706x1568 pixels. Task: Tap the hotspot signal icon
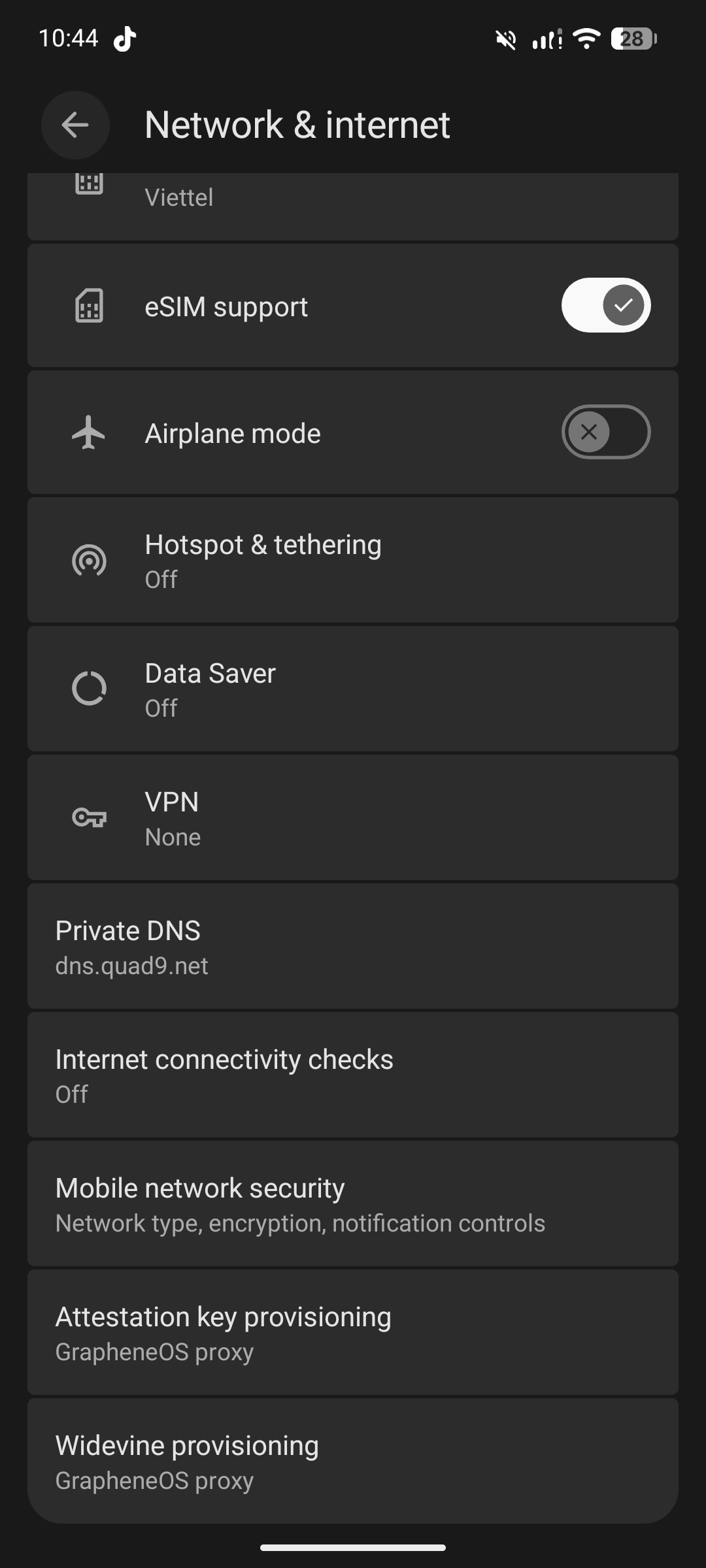point(89,560)
